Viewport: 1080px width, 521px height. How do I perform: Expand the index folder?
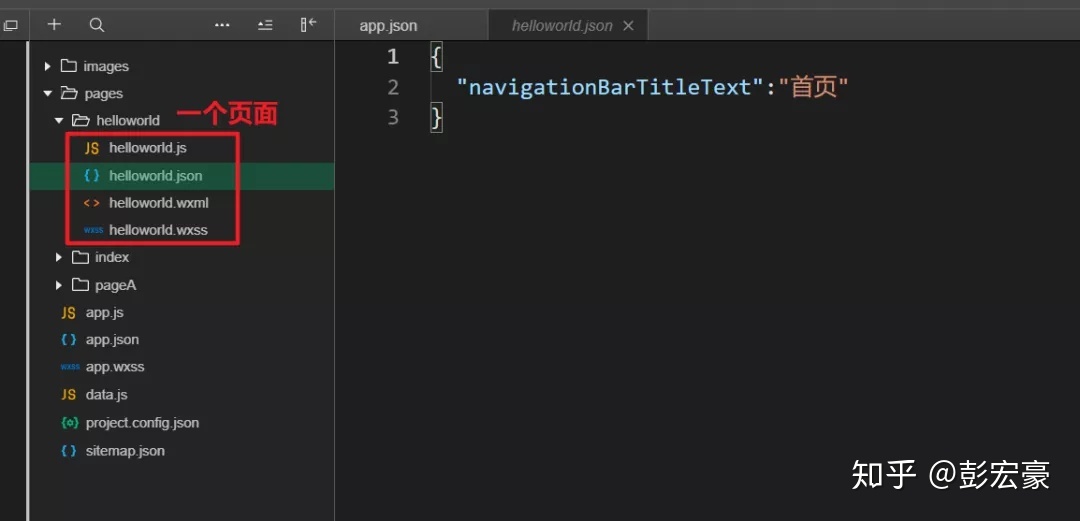coord(111,258)
